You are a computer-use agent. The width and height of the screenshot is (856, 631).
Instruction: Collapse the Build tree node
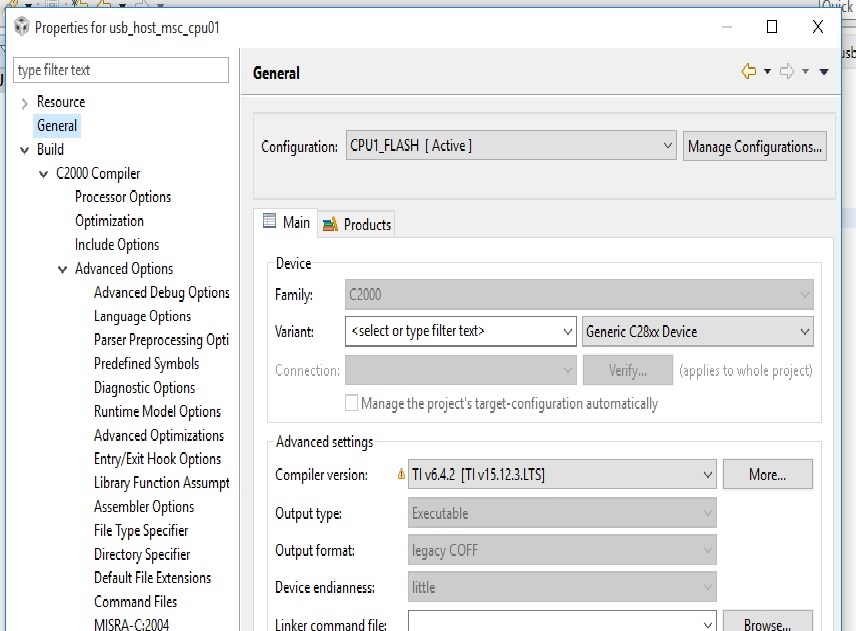(25, 150)
